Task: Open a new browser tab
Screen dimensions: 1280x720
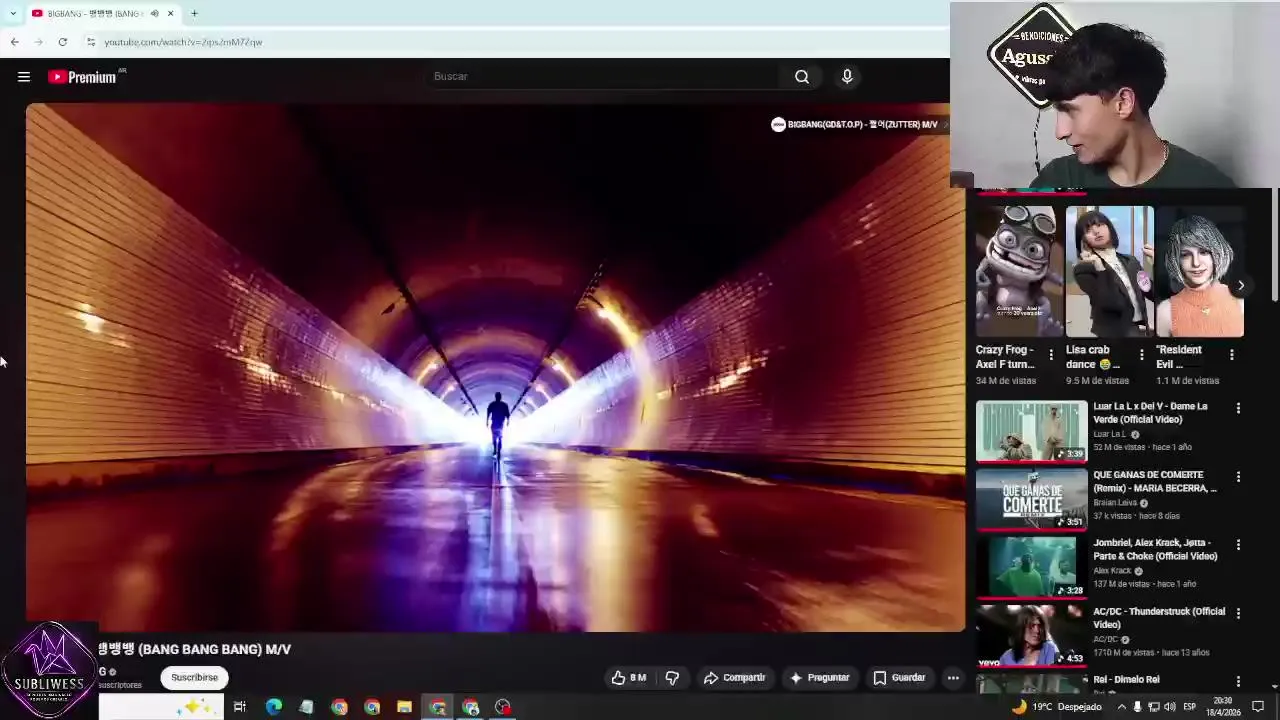Action: click(194, 13)
